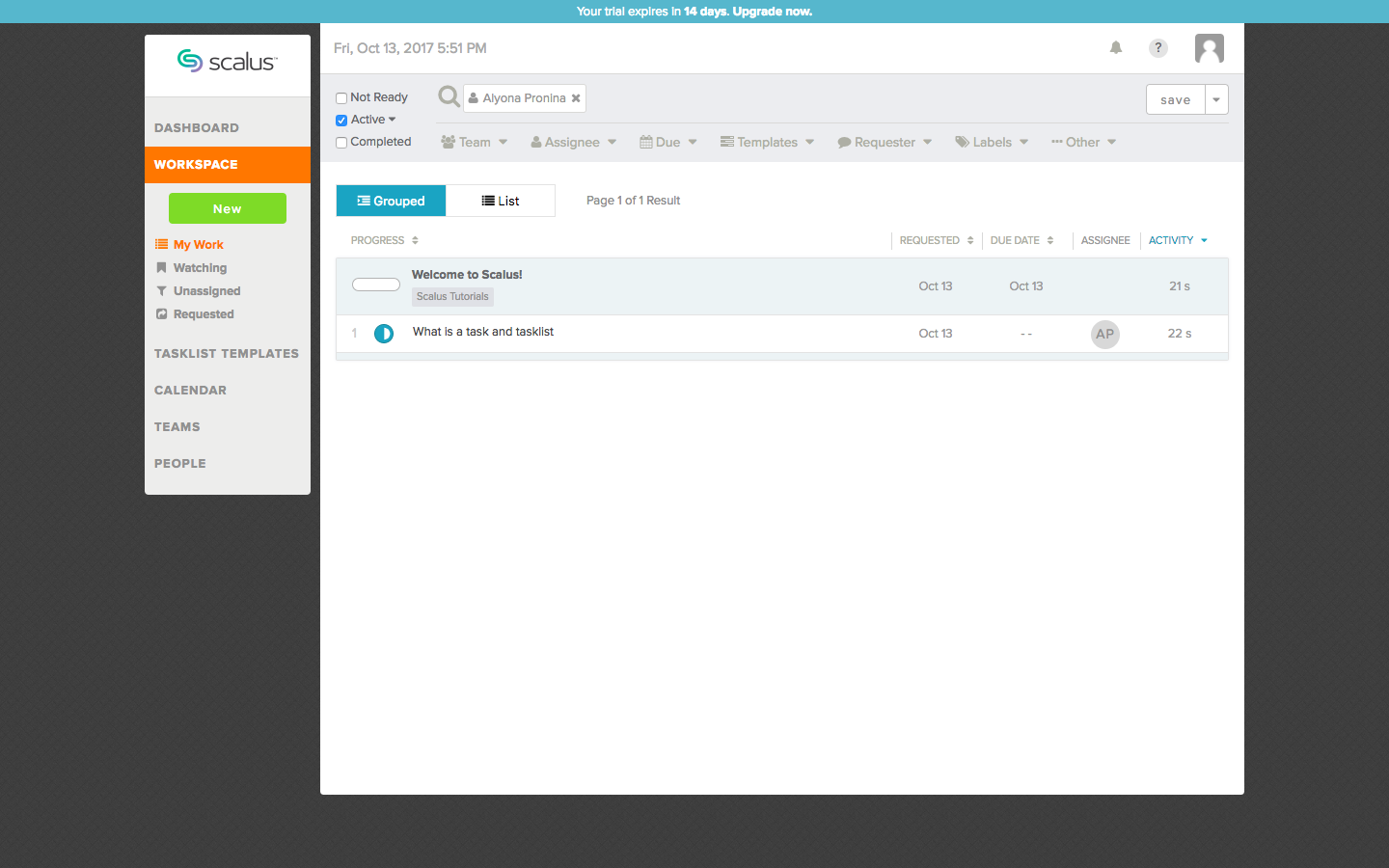Enable the Completed checkbox

tap(341, 143)
